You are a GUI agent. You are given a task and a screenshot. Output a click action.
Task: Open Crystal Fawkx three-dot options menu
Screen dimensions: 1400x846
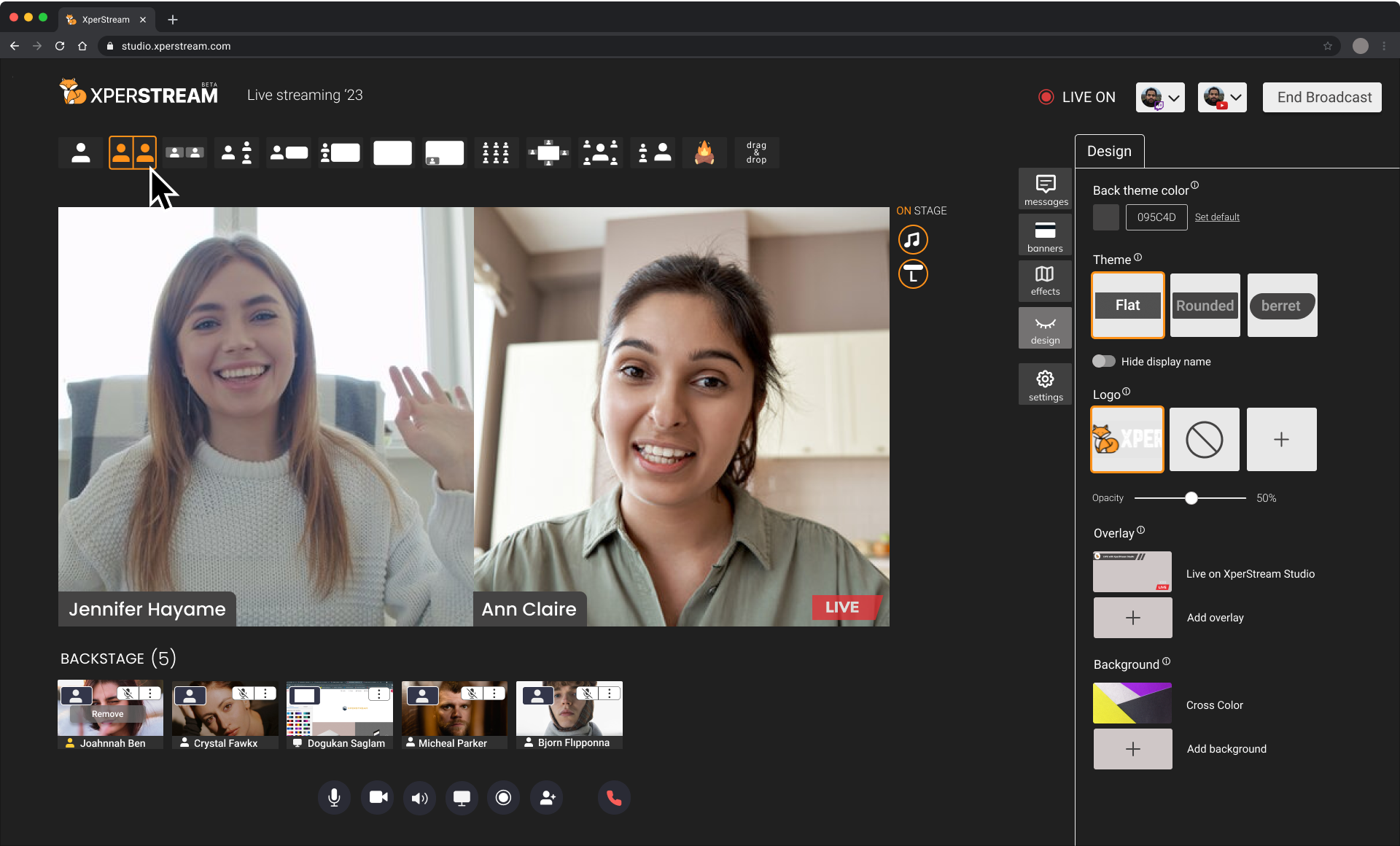point(265,694)
